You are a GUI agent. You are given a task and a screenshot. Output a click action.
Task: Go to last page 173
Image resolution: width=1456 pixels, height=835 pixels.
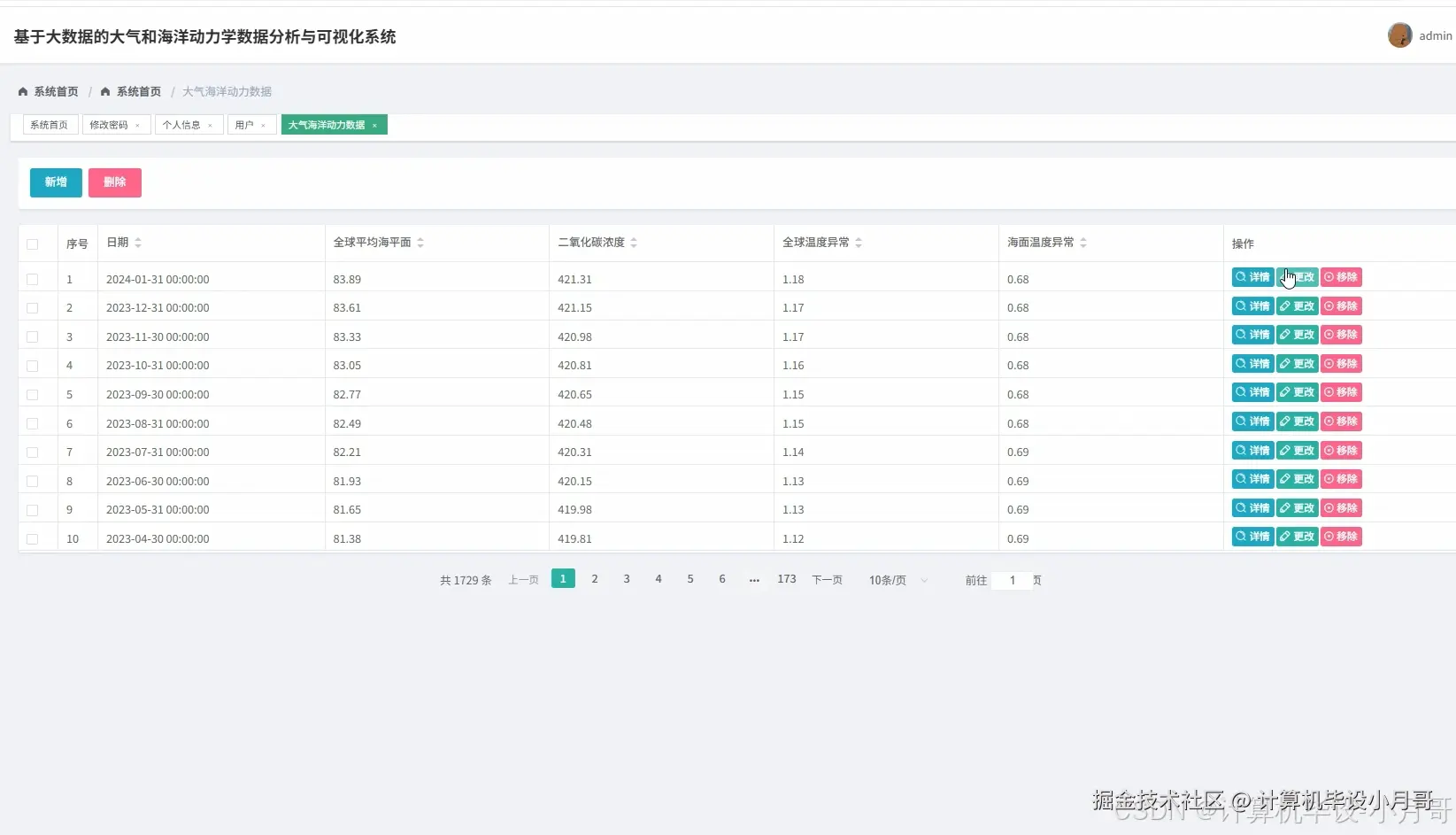click(787, 578)
